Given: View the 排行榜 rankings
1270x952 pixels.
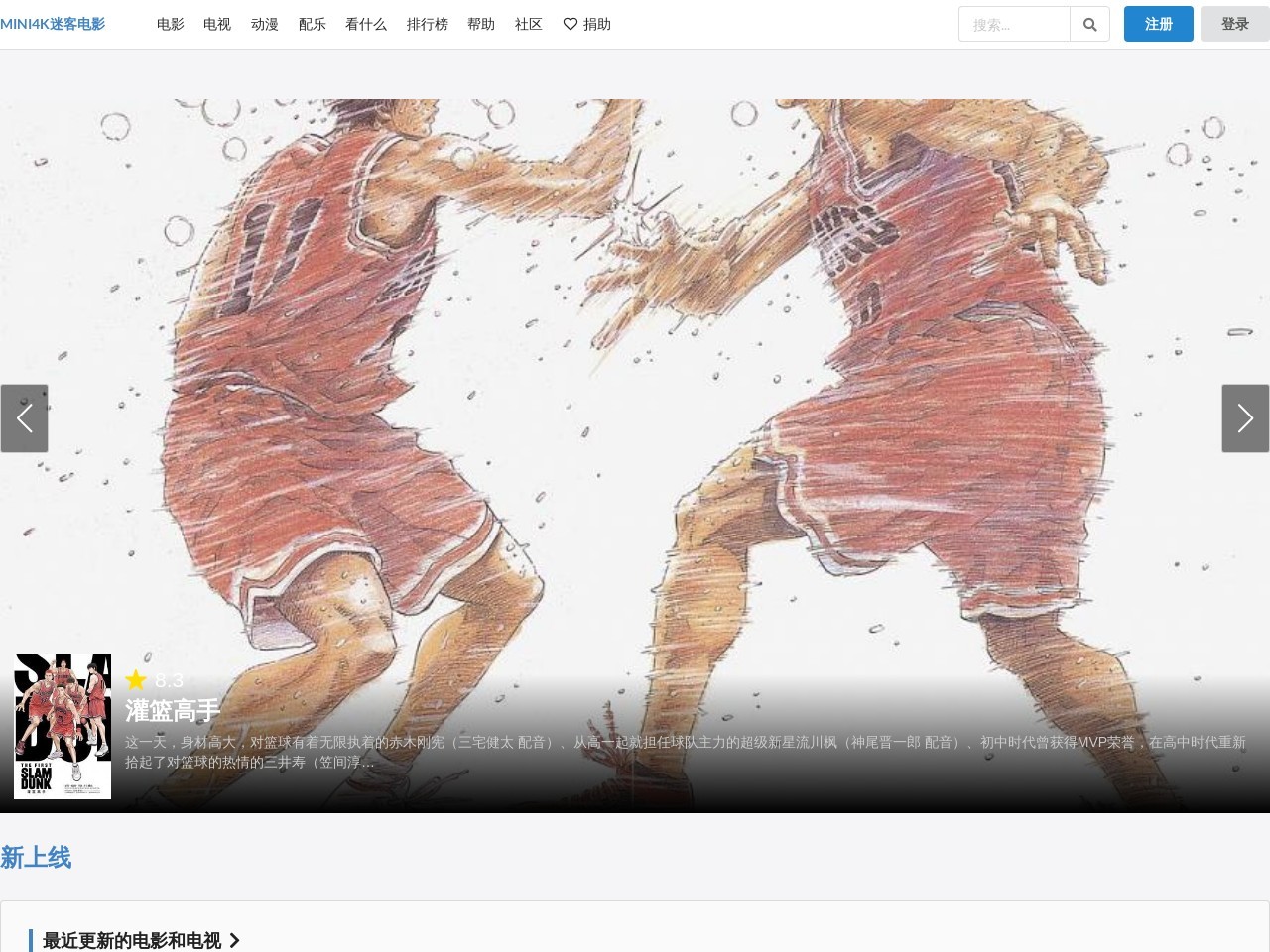Looking at the screenshot, I should [x=427, y=24].
